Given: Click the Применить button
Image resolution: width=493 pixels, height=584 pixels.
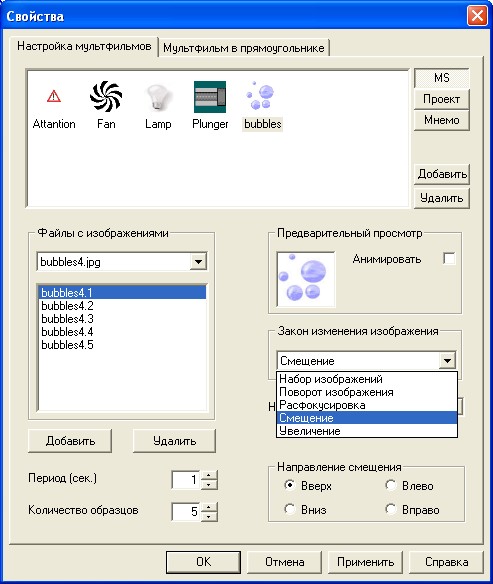Looking at the screenshot, I should click(366, 562).
